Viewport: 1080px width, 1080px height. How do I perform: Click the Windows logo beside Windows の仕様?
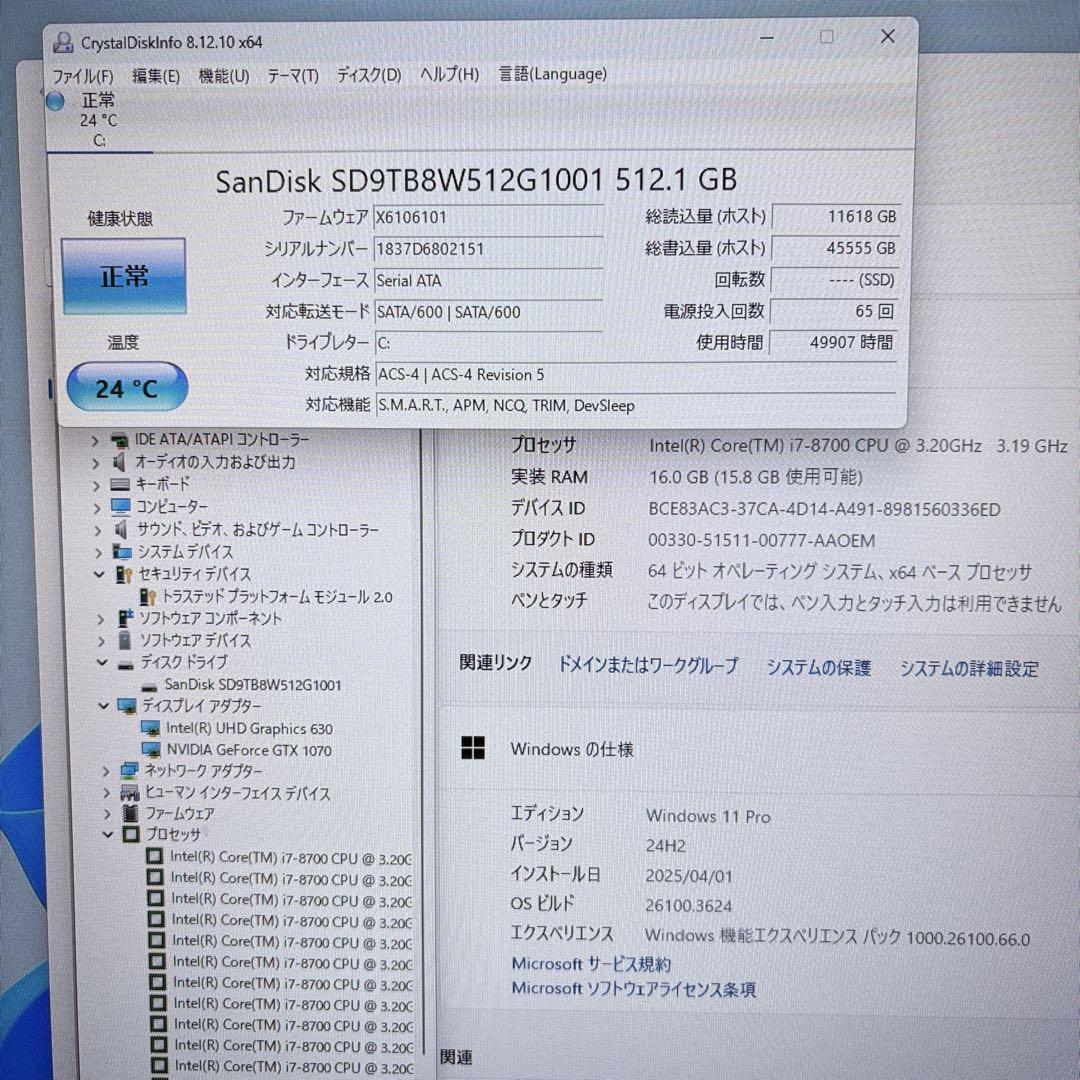(x=472, y=748)
